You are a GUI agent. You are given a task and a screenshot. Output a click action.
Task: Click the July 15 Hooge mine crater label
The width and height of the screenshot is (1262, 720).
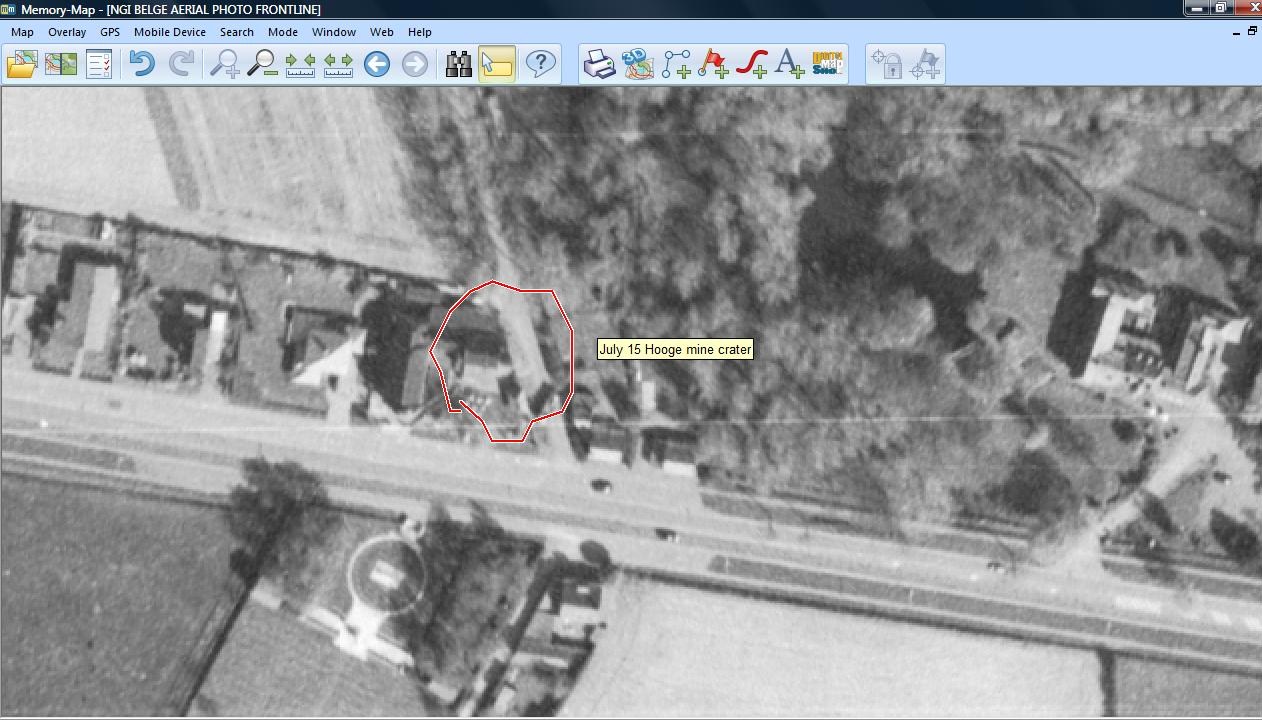point(675,349)
